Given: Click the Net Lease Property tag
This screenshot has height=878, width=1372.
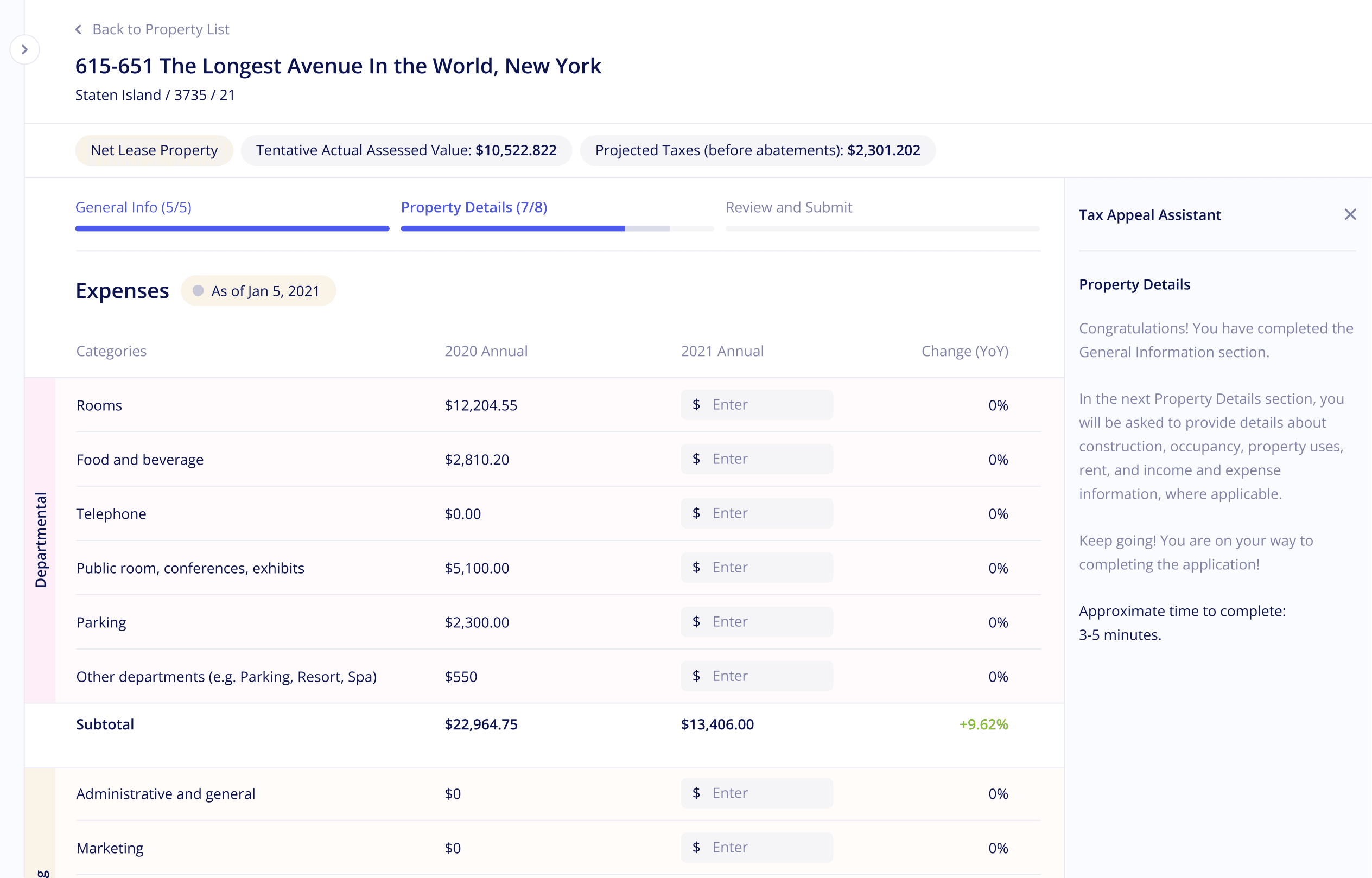Looking at the screenshot, I should [x=154, y=150].
